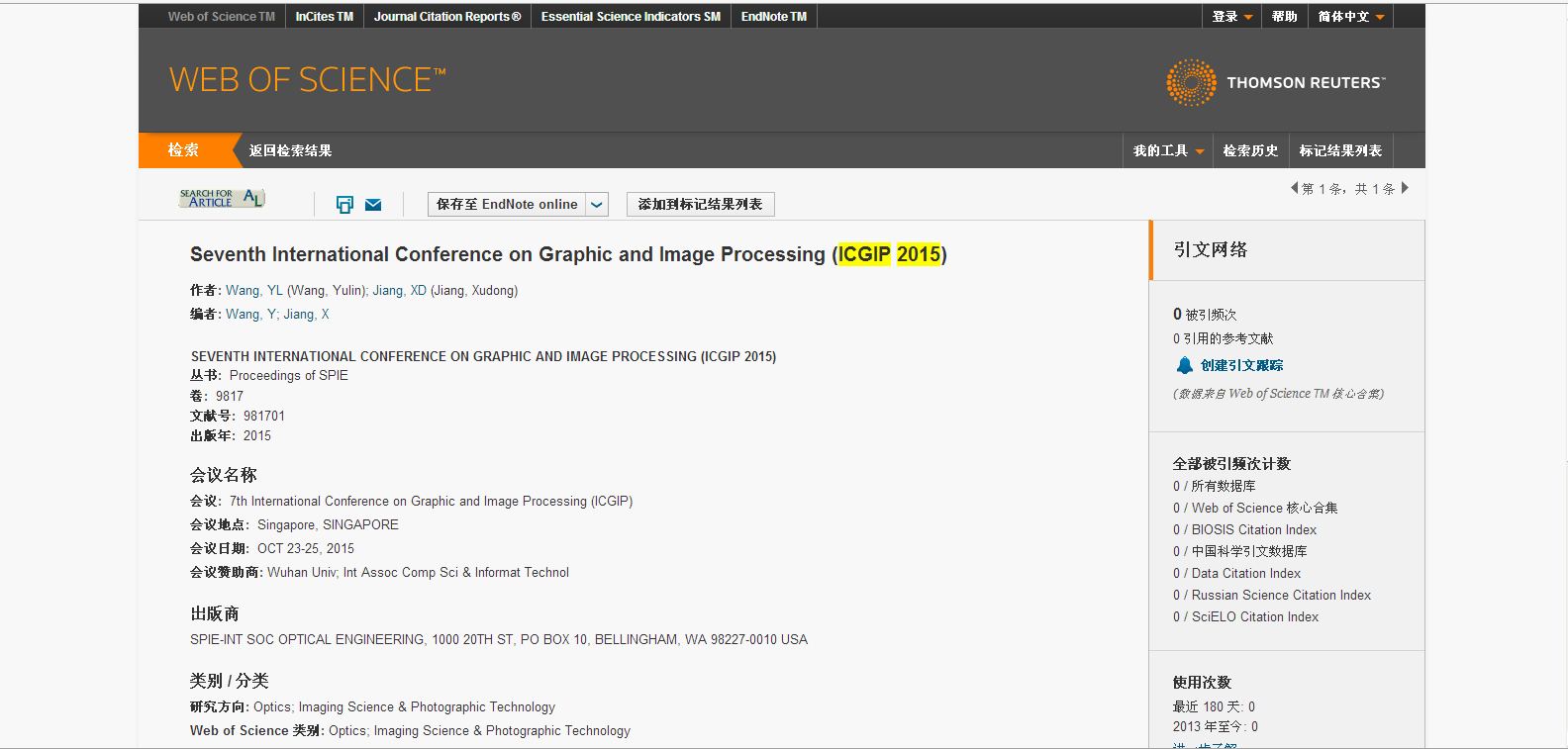Click the citation alert bell icon
The height and width of the screenshot is (749, 1568).
[x=1184, y=365]
